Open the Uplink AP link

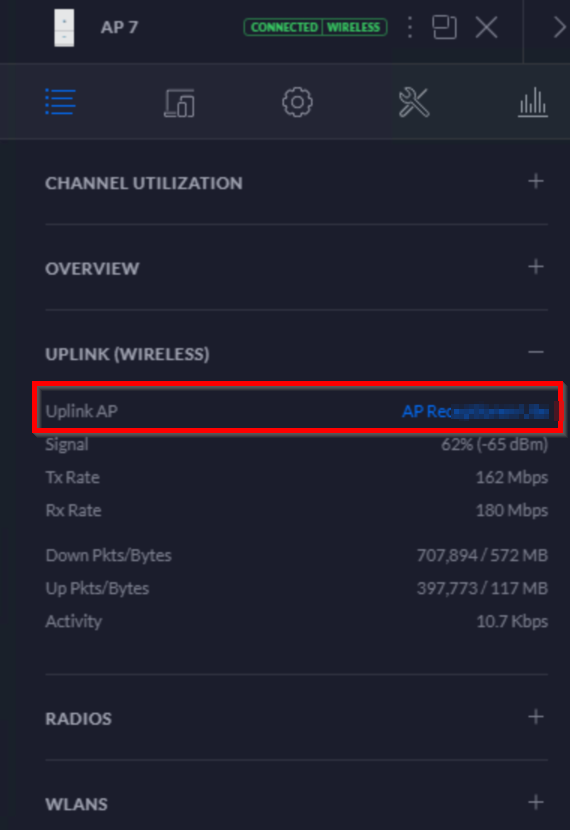pos(475,411)
